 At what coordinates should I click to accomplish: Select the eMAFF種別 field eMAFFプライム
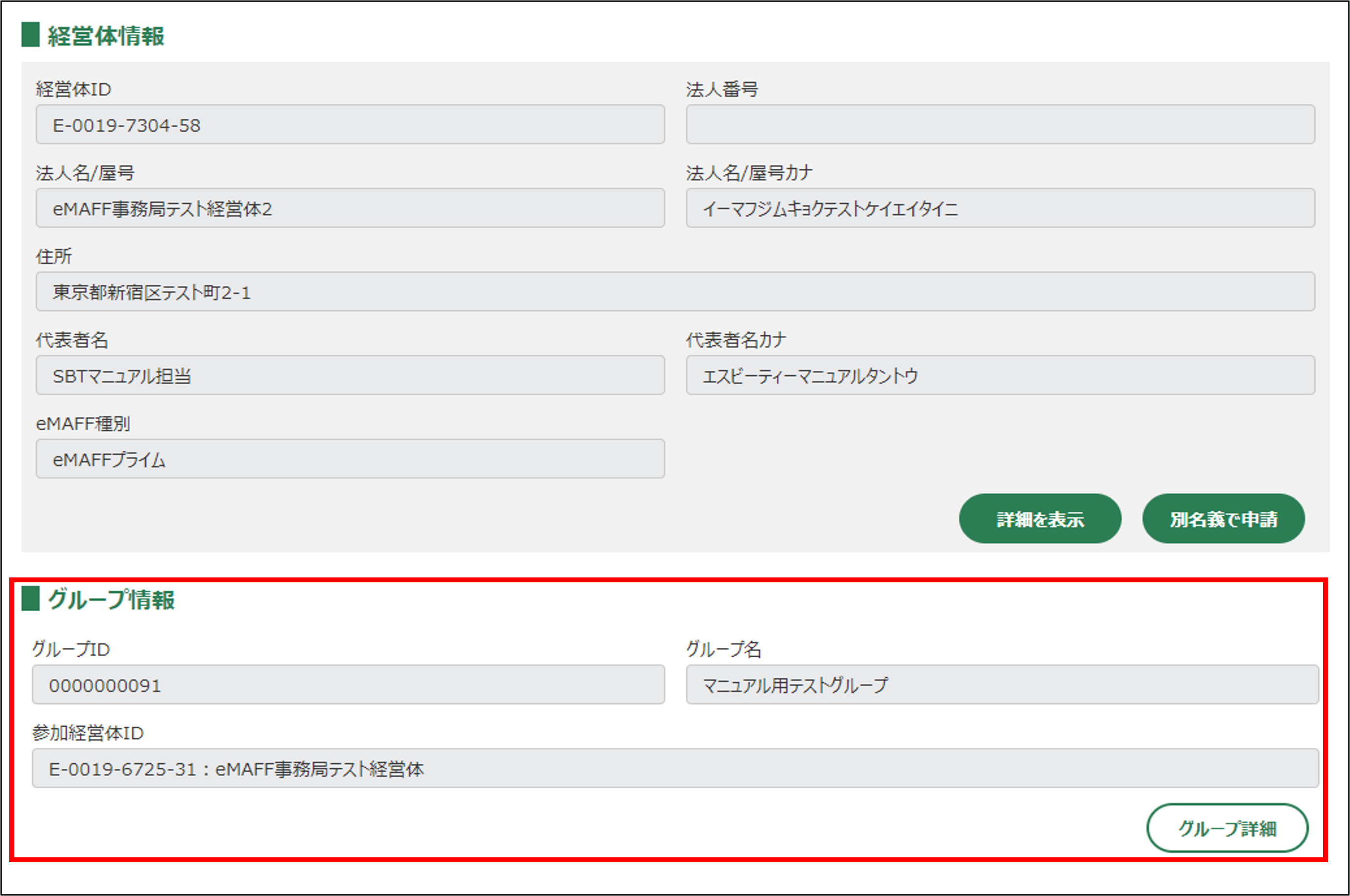(x=350, y=459)
